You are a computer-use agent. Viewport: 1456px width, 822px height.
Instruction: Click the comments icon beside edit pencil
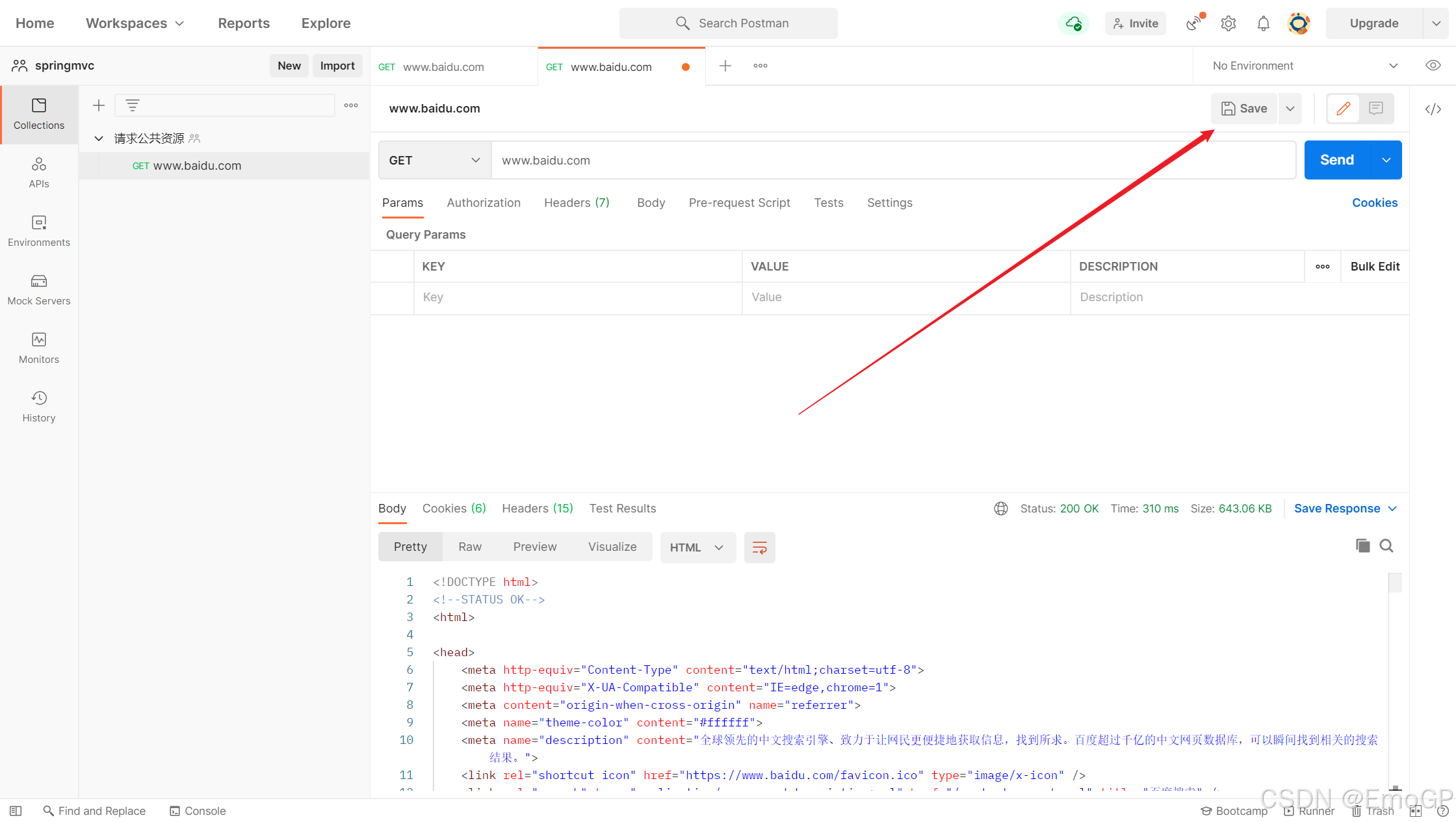click(1375, 109)
